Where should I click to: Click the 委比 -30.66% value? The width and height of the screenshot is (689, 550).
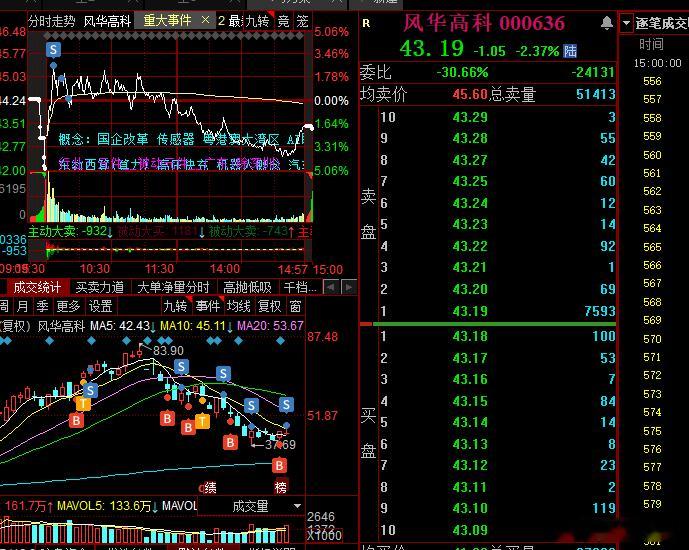(462, 72)
